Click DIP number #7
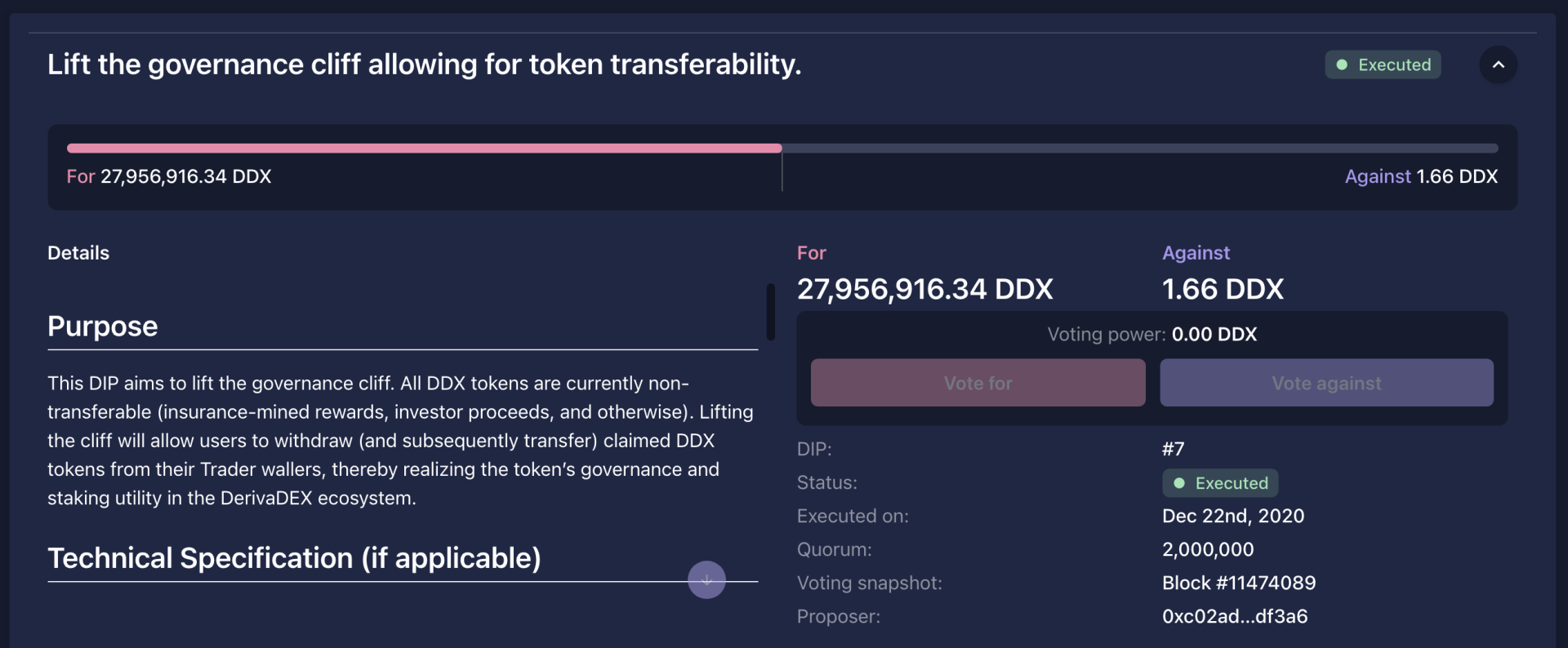This screenshot has height=648, width=1568. pos(1173,449)
